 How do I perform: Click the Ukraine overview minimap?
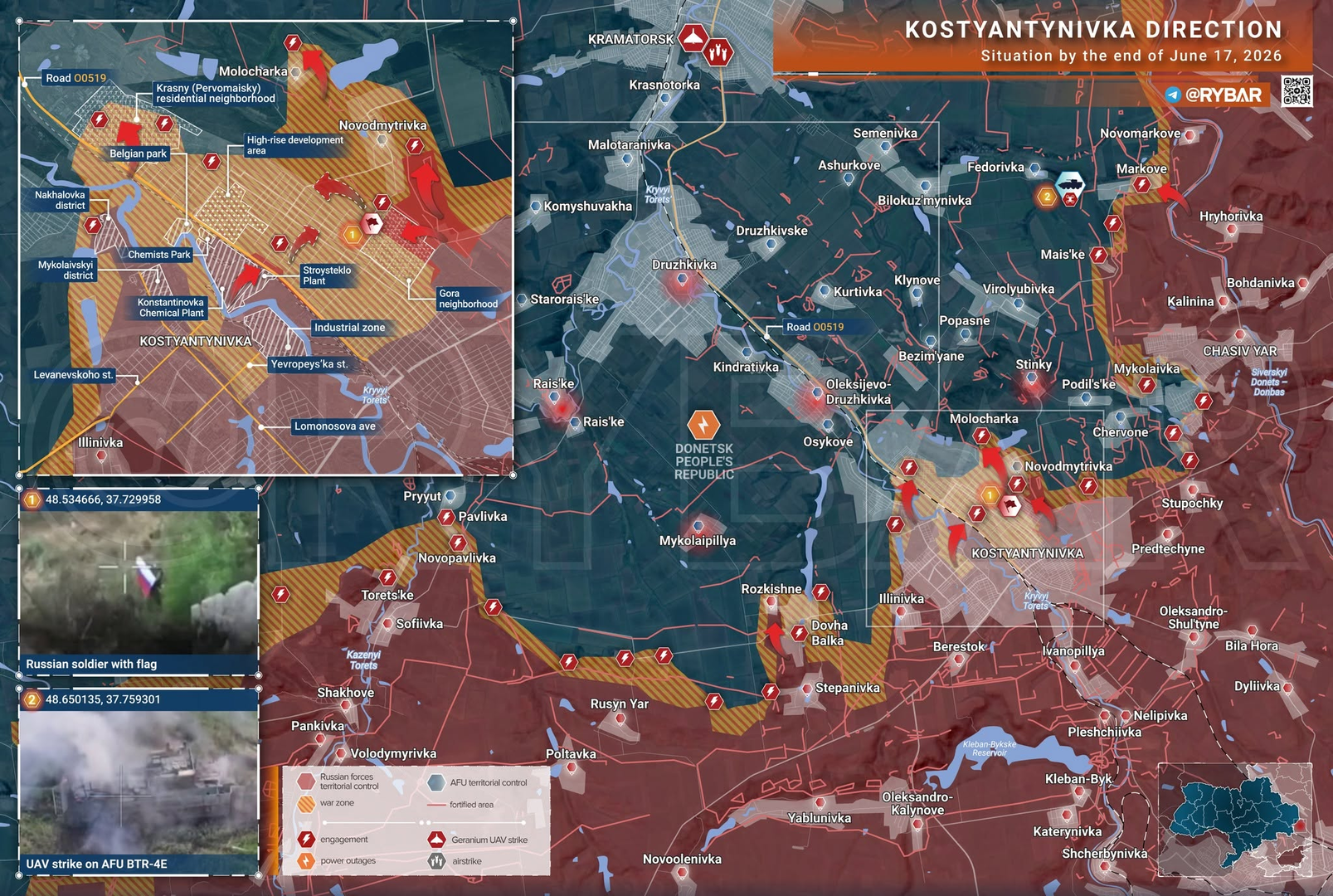click(x=1235, y=821)
